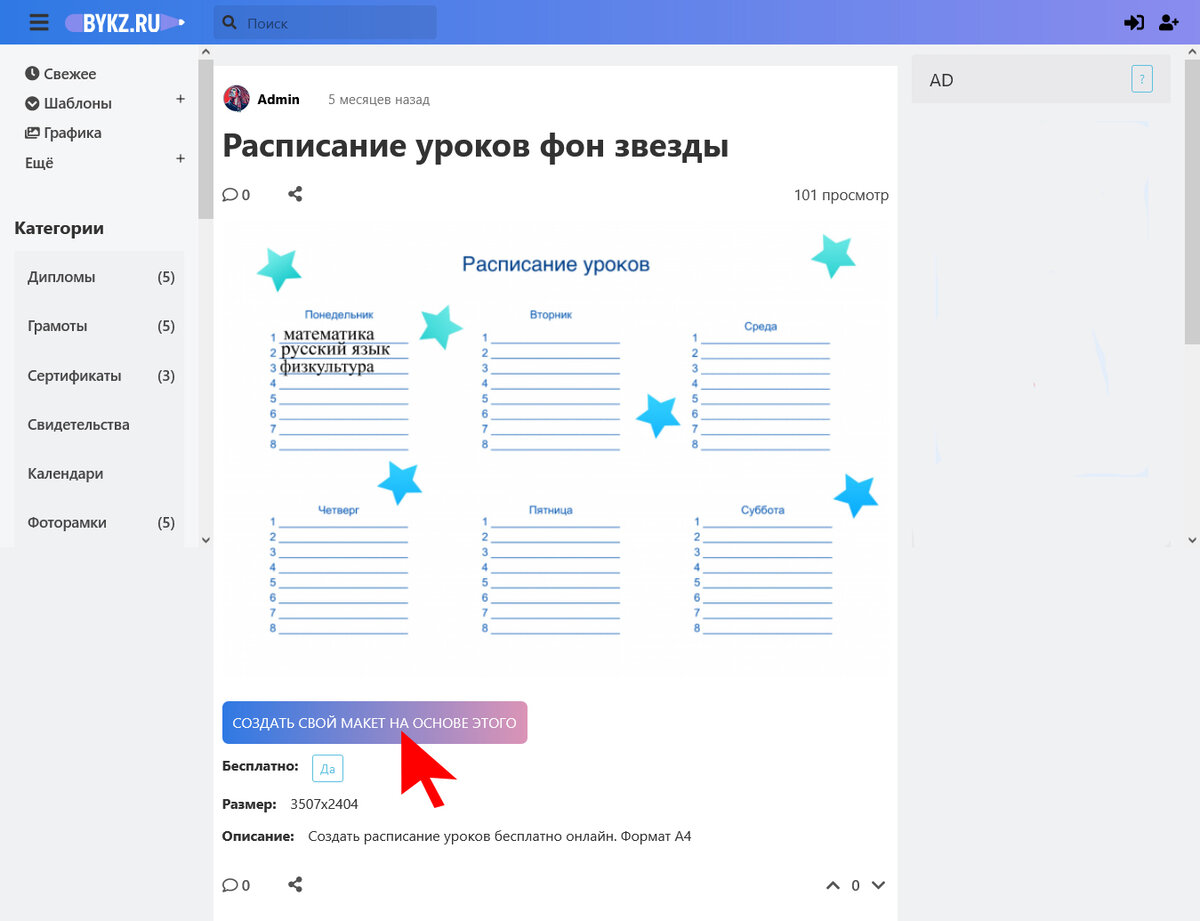Open comments via the speech bubble under the title
This screenshot has width=1200, height=921.
[231, 194]
